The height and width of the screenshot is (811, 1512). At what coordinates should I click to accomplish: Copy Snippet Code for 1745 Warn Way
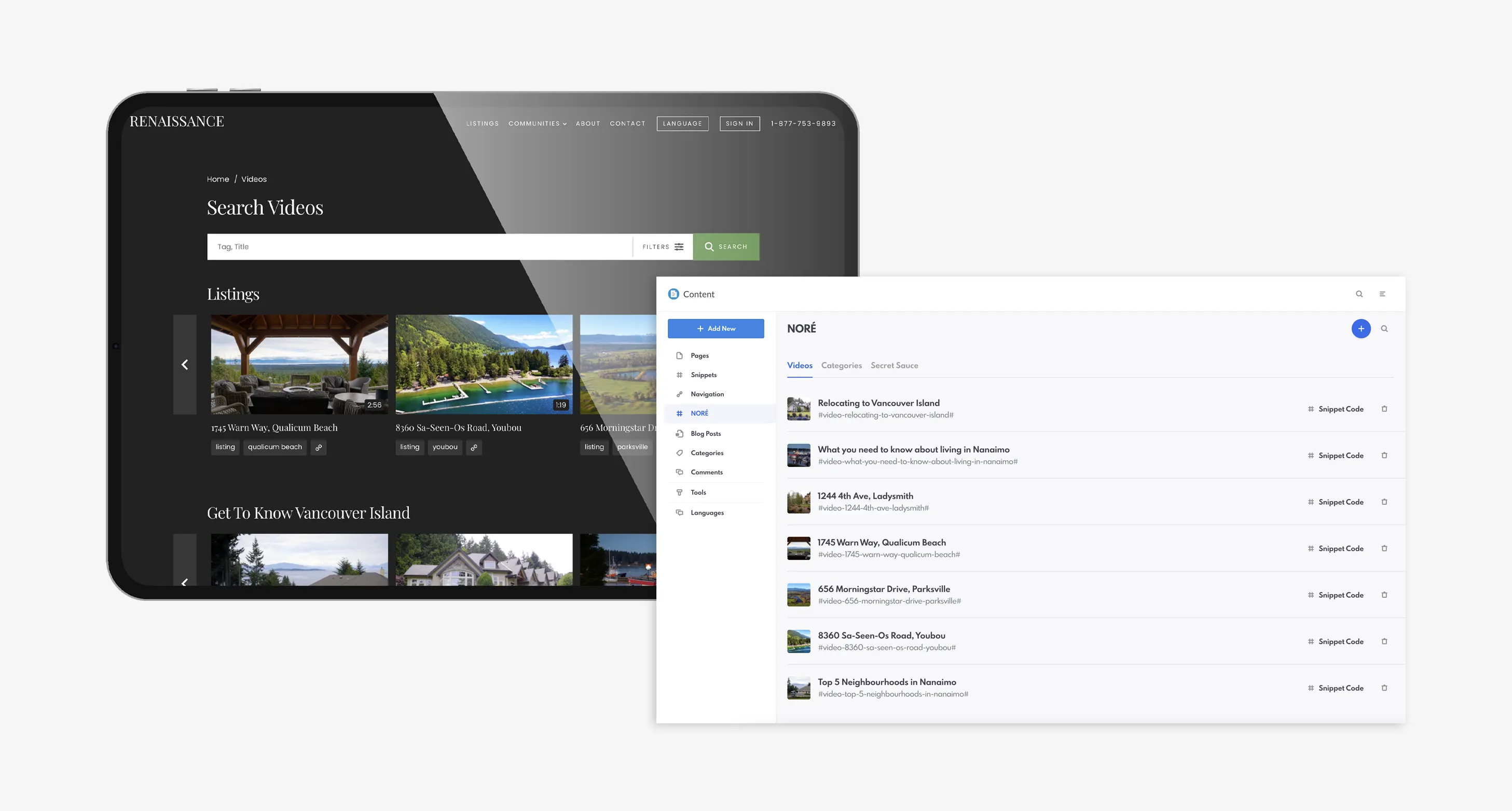pyautogui.click(x=1336, y=548)
